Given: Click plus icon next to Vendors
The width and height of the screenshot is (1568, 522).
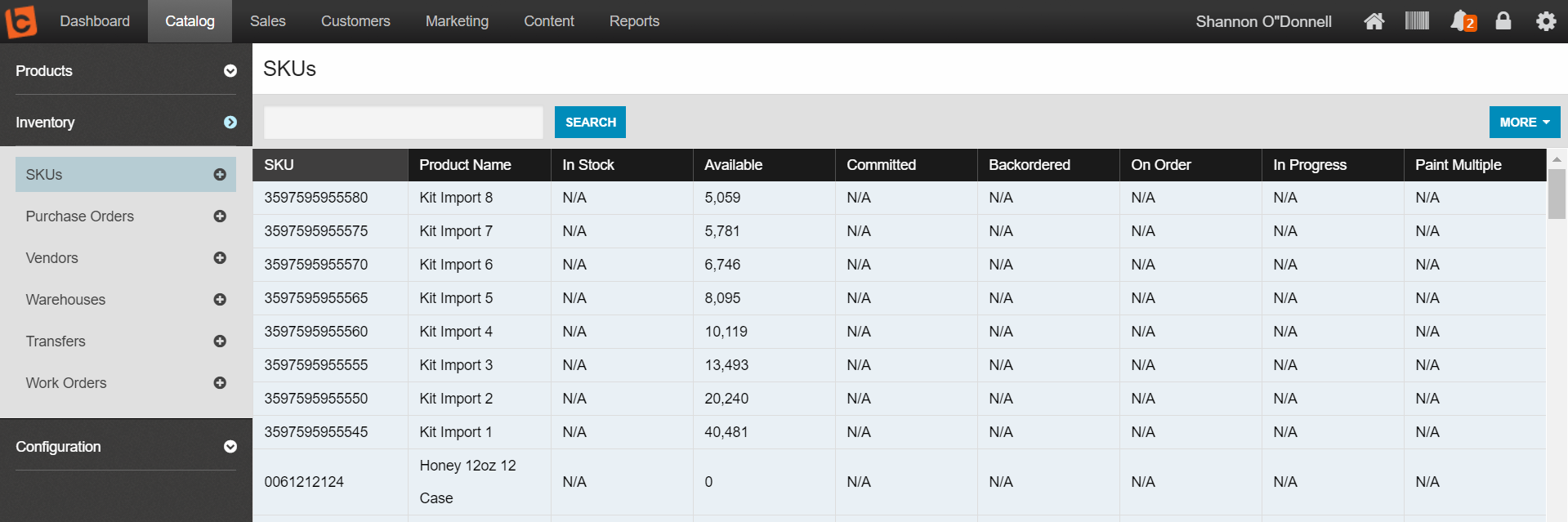Looking at the screenshot, I should point(220,258).
